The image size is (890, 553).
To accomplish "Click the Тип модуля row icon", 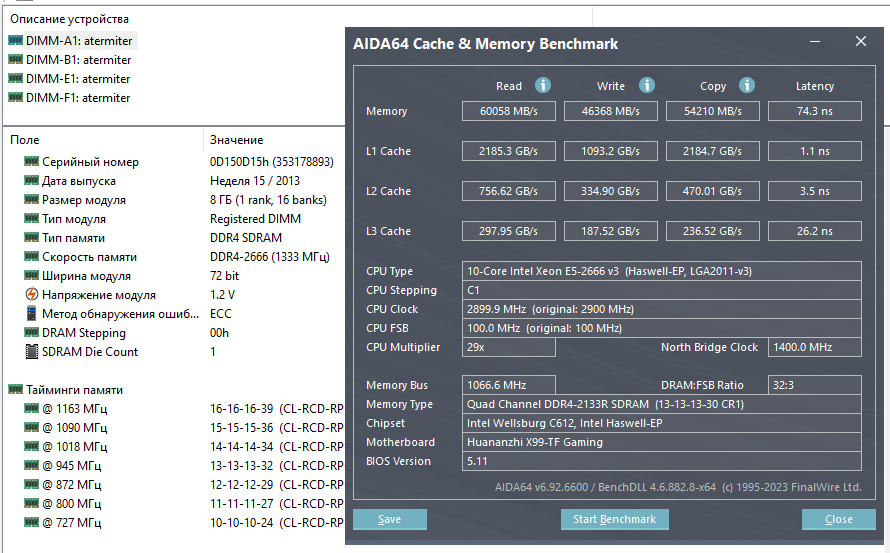I will (32, 219).
